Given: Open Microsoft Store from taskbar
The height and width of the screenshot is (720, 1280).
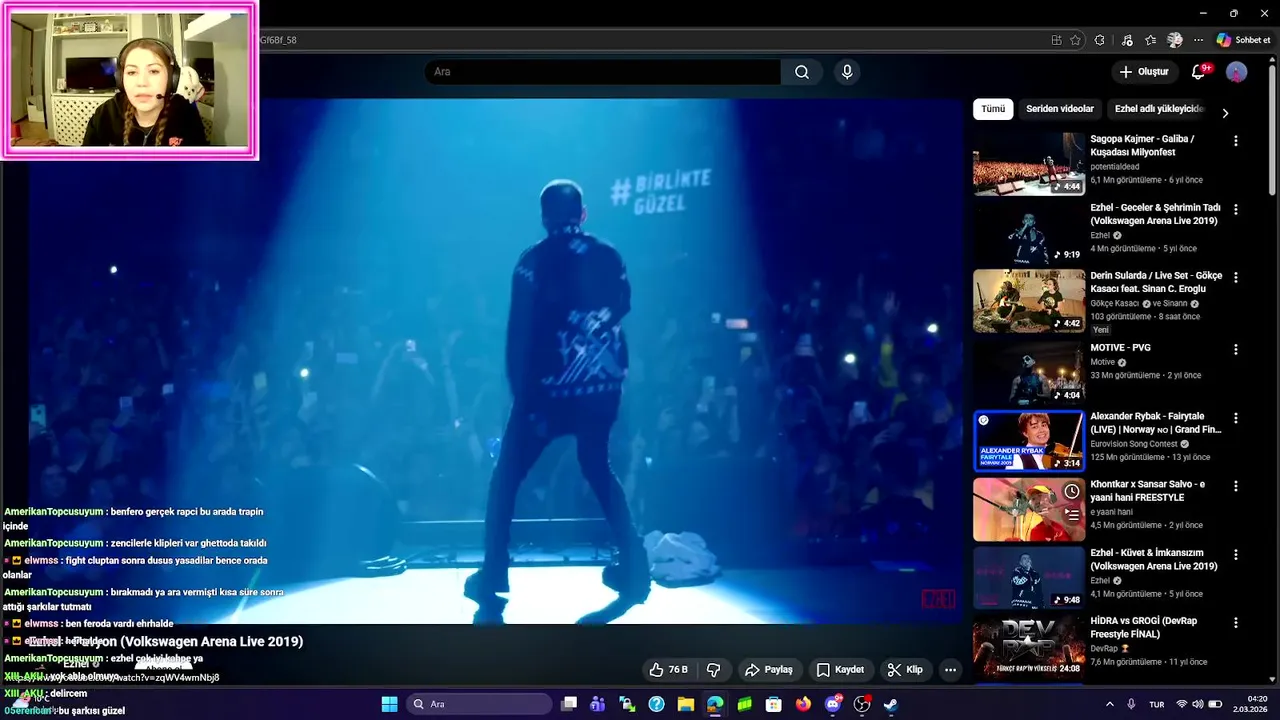Looking at the screenshot, I should (x=774, y=704).
